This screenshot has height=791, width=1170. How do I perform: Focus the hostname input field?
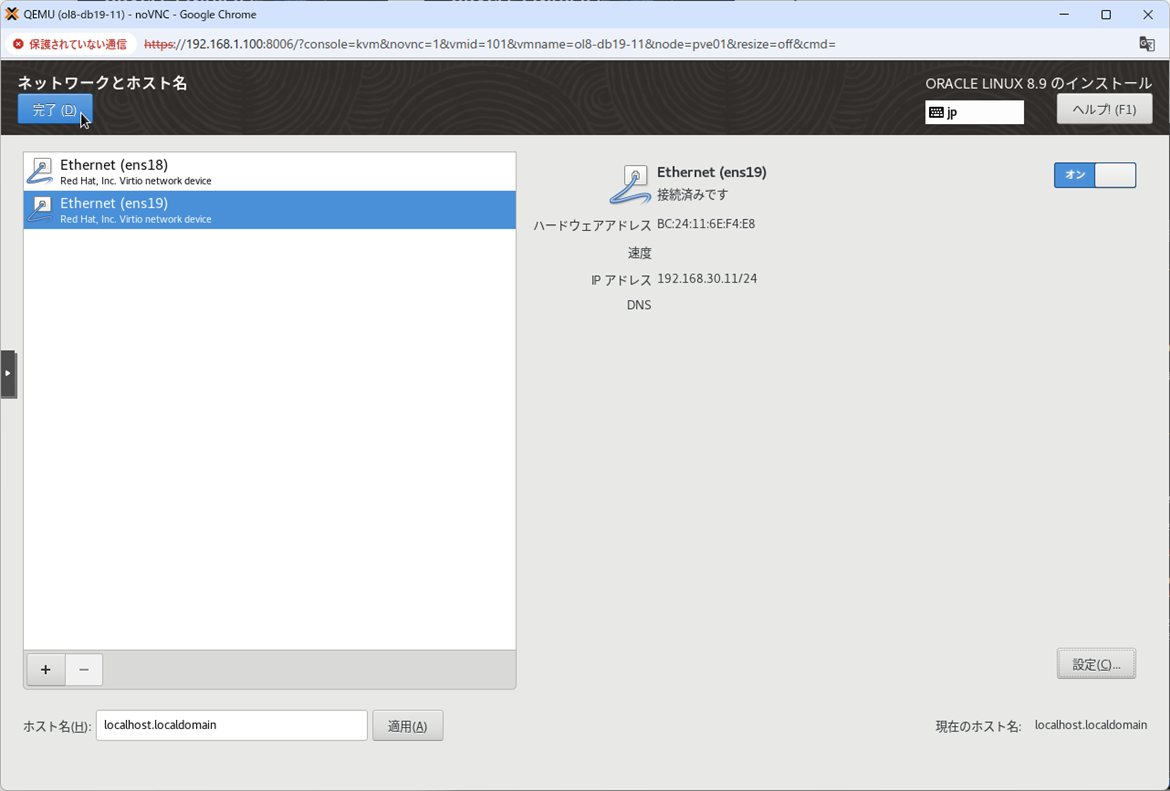(231, 725)
